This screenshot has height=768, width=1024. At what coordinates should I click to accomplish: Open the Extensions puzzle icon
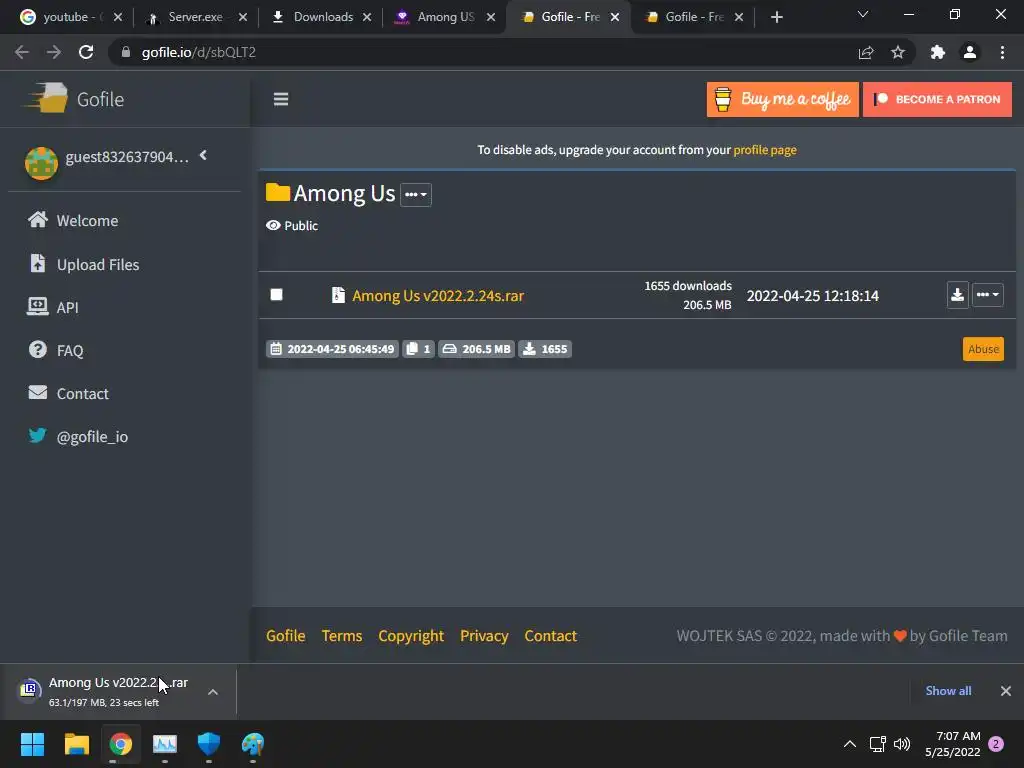click(938, 52)
